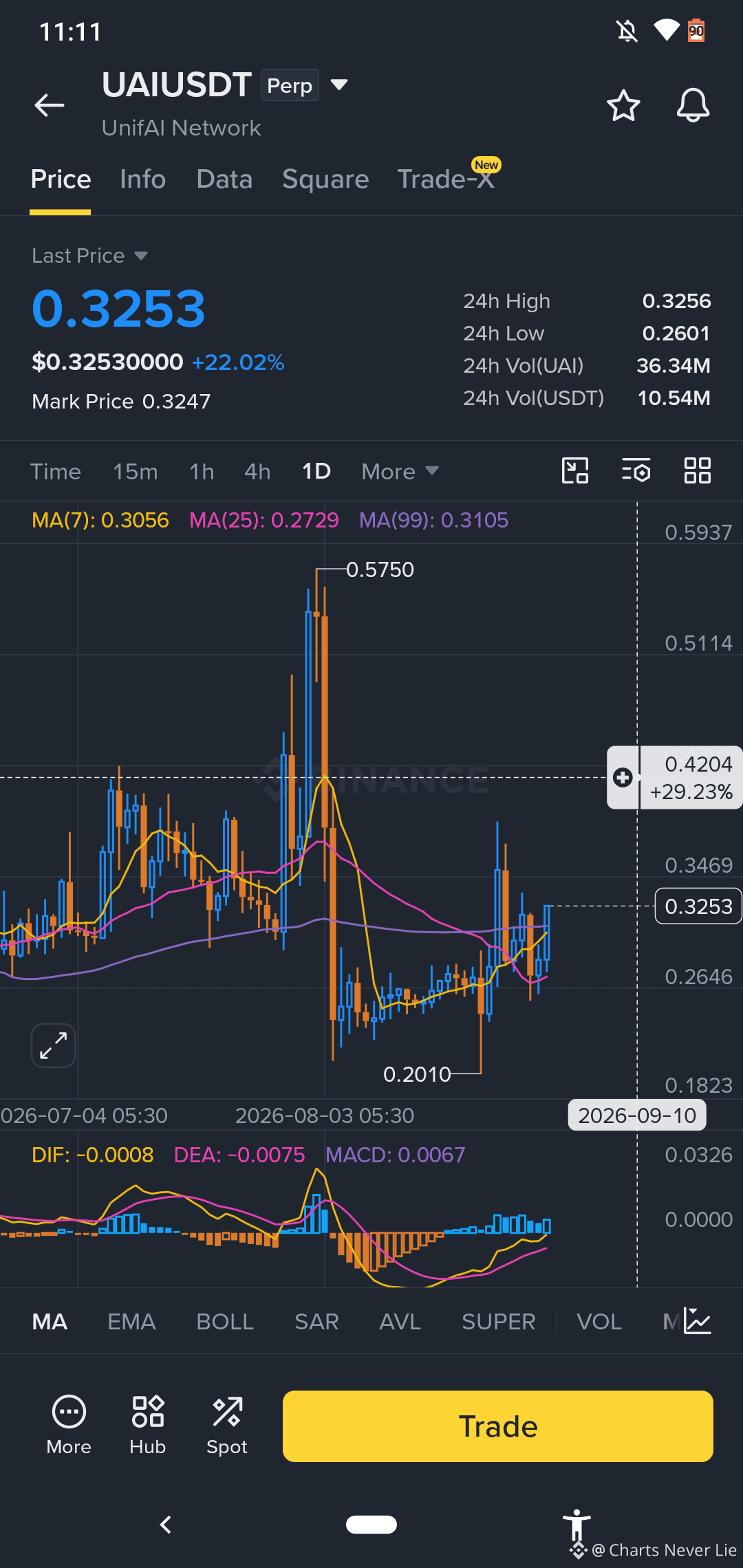Toggle the EMA indicator
This screenshot has width=743, height=1568.
coord(131,1322)
